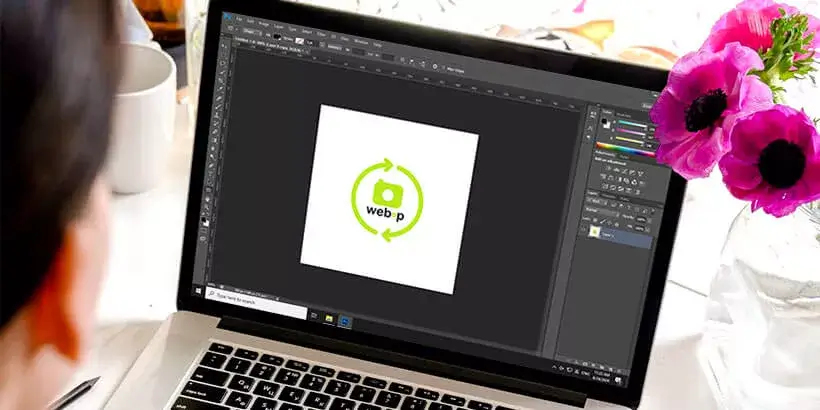Click the Photoshop taskbar icon

[345, 322]
